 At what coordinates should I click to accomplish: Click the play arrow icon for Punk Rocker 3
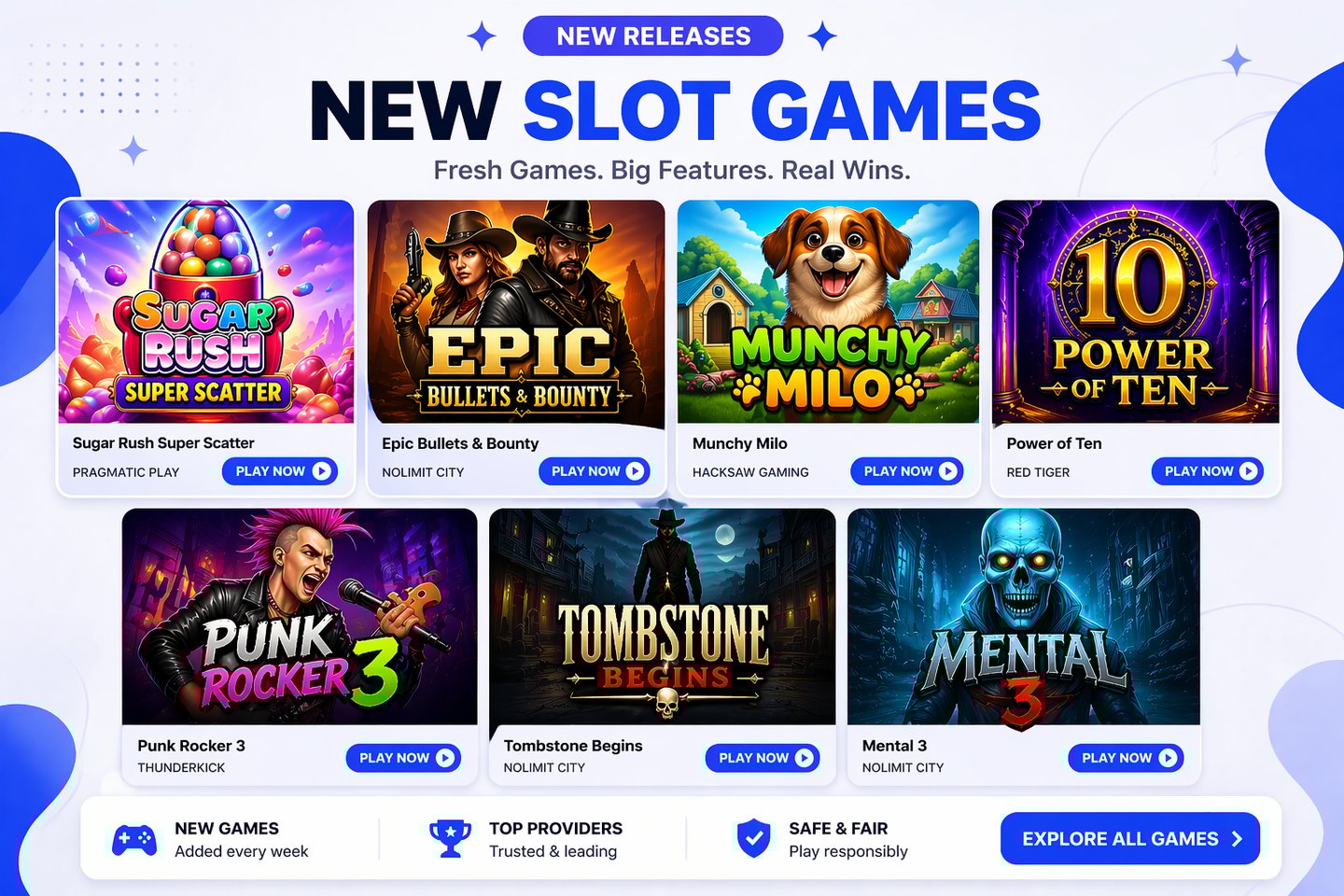coord(445,758)
